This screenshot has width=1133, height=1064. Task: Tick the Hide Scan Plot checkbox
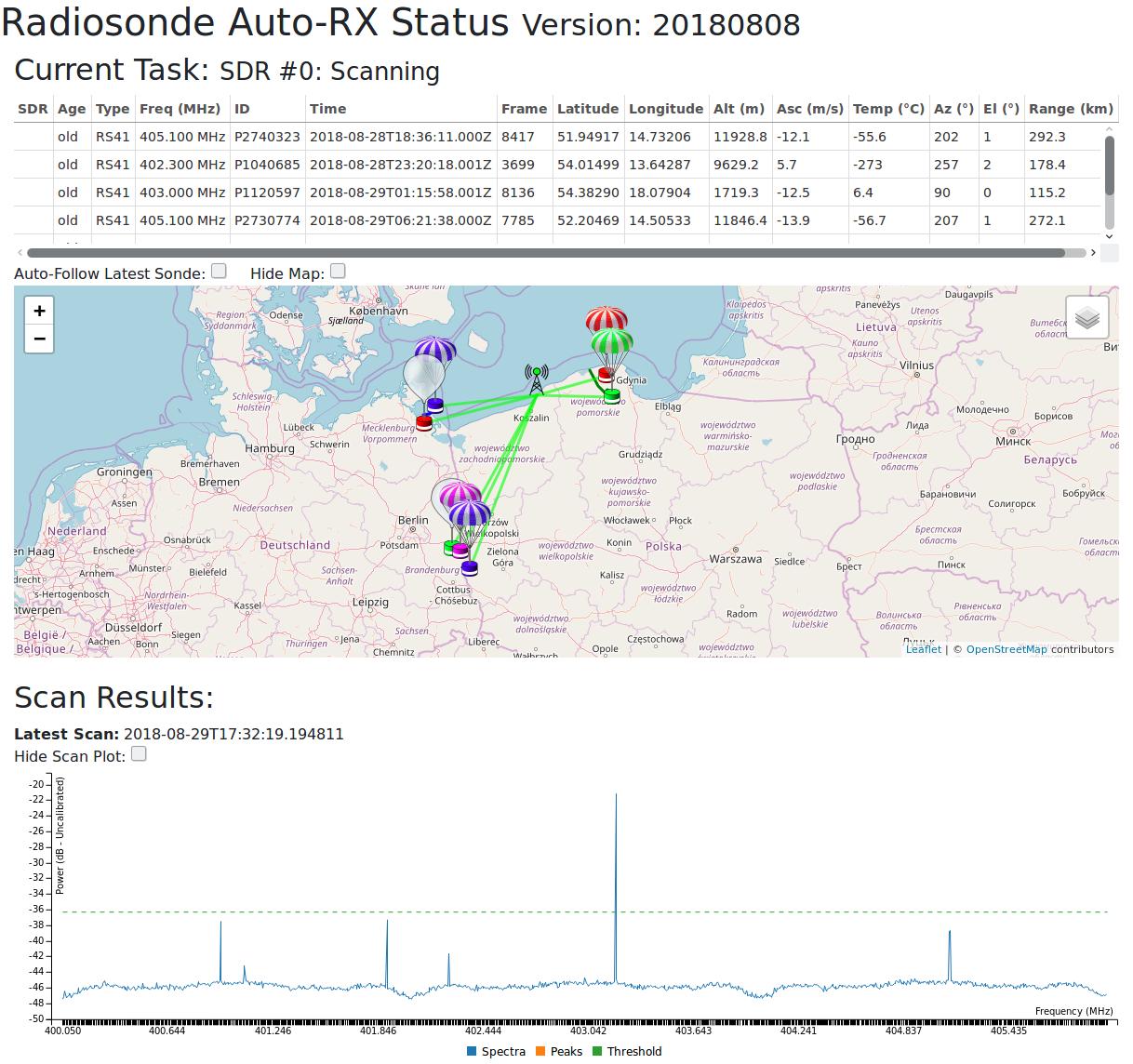pos(139,753)
